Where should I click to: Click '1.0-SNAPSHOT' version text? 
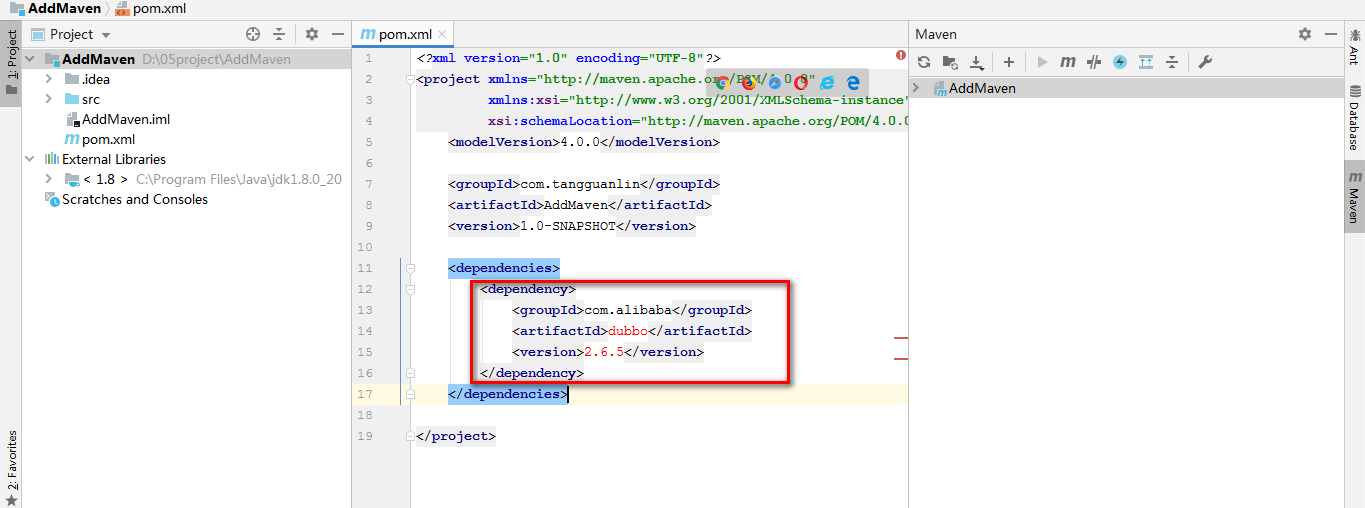point(568,226)
